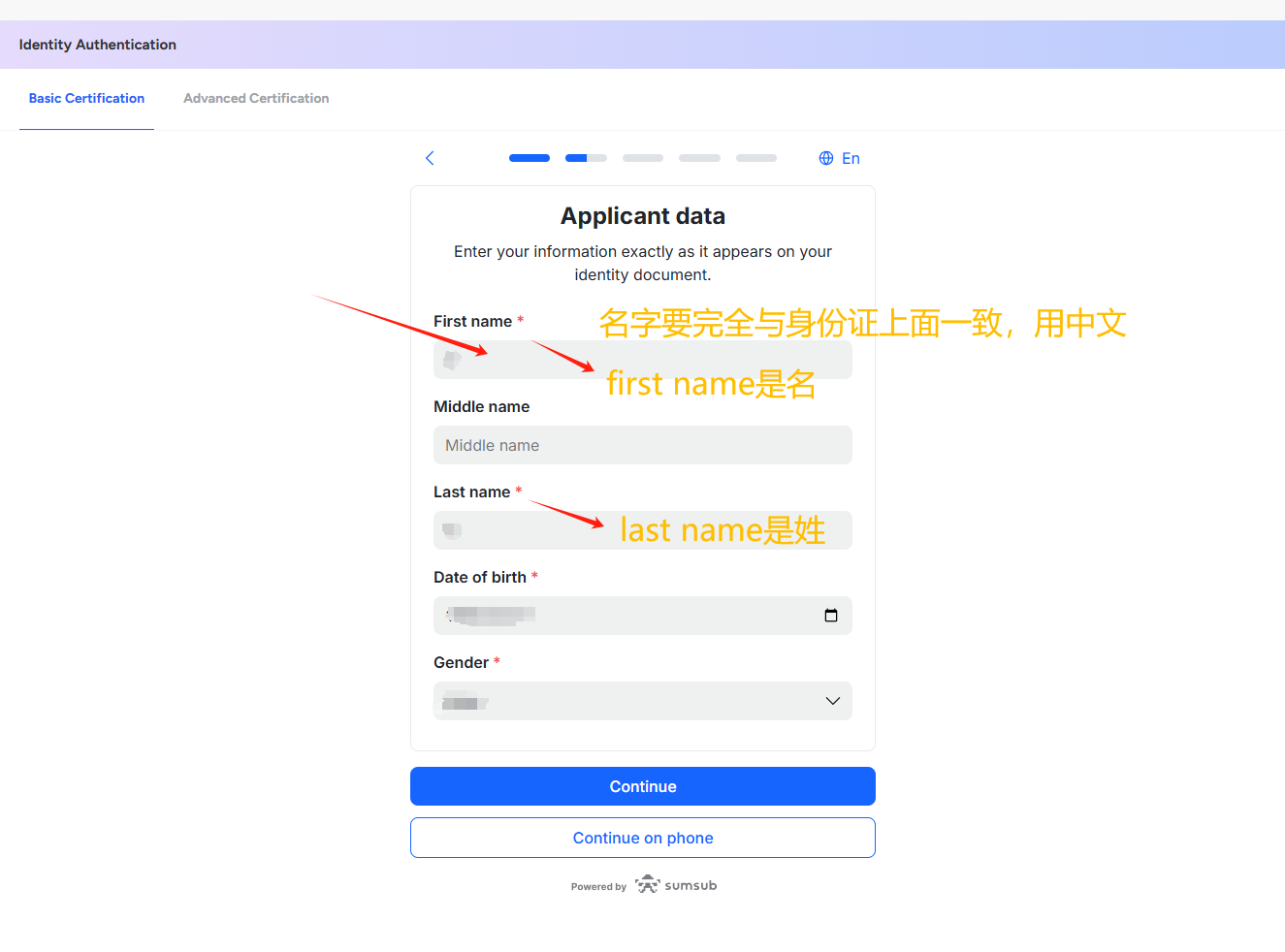Click the last progress step segment

pos(756,158)
